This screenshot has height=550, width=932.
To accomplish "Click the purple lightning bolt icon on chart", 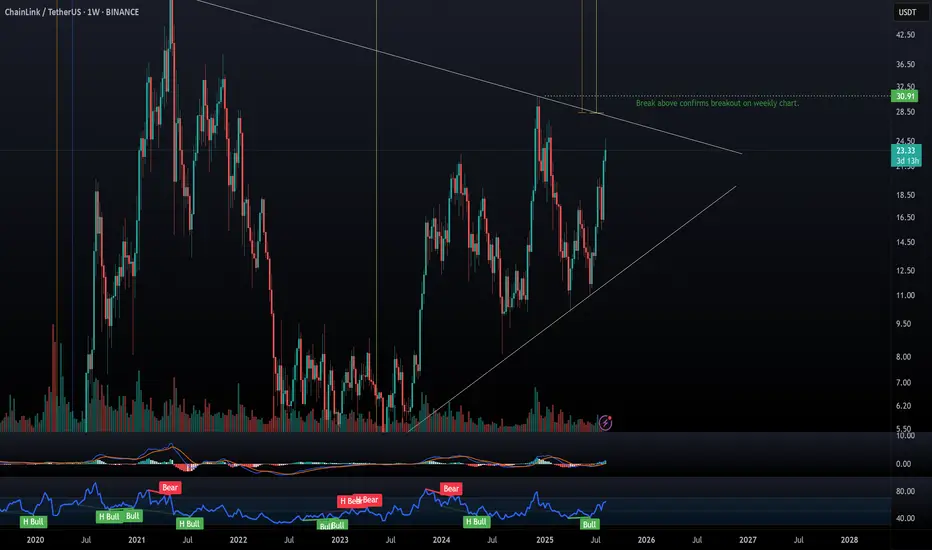I will [x=605, y=423].
